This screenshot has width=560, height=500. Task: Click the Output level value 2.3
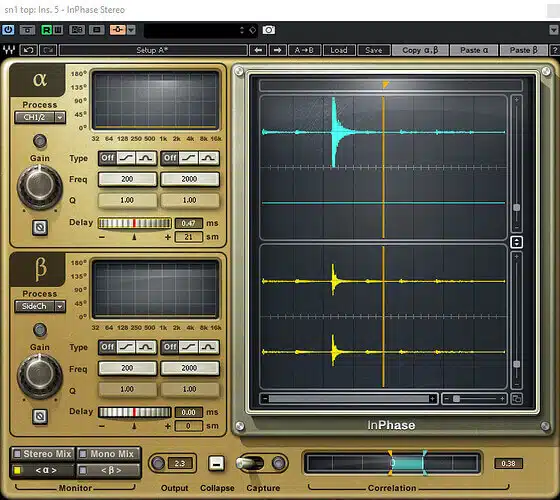(x=180, y=463)
